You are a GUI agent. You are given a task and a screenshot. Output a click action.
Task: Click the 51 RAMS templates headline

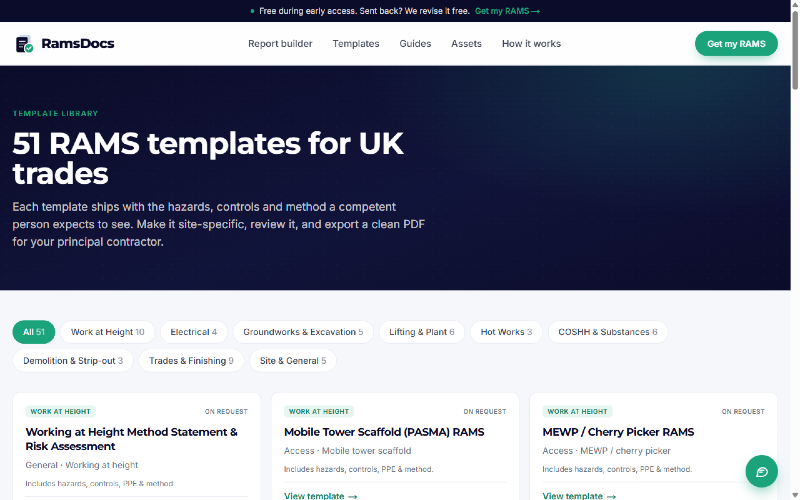(208, 158)
